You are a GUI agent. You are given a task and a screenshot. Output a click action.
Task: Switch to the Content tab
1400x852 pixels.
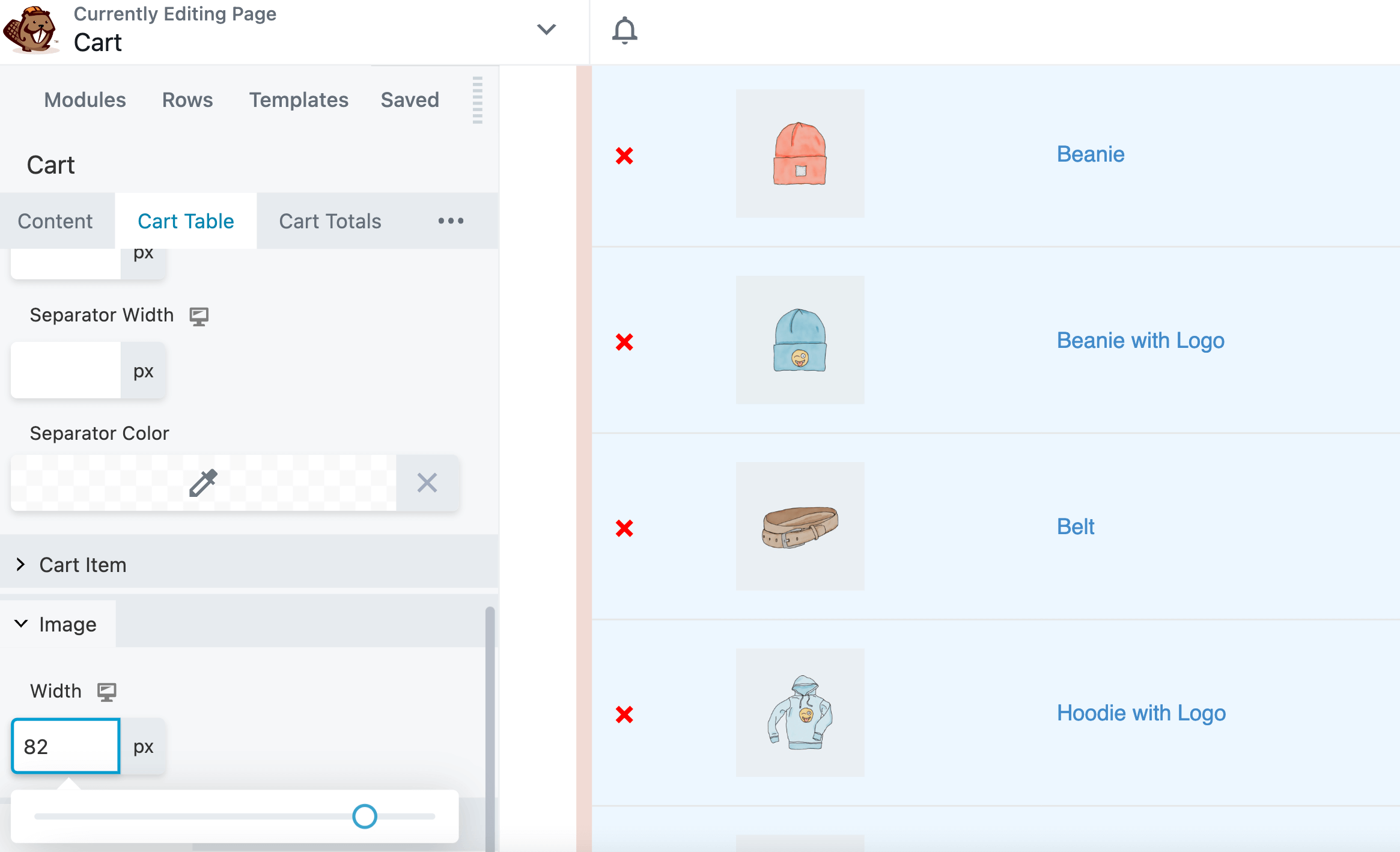coord(56,220)
